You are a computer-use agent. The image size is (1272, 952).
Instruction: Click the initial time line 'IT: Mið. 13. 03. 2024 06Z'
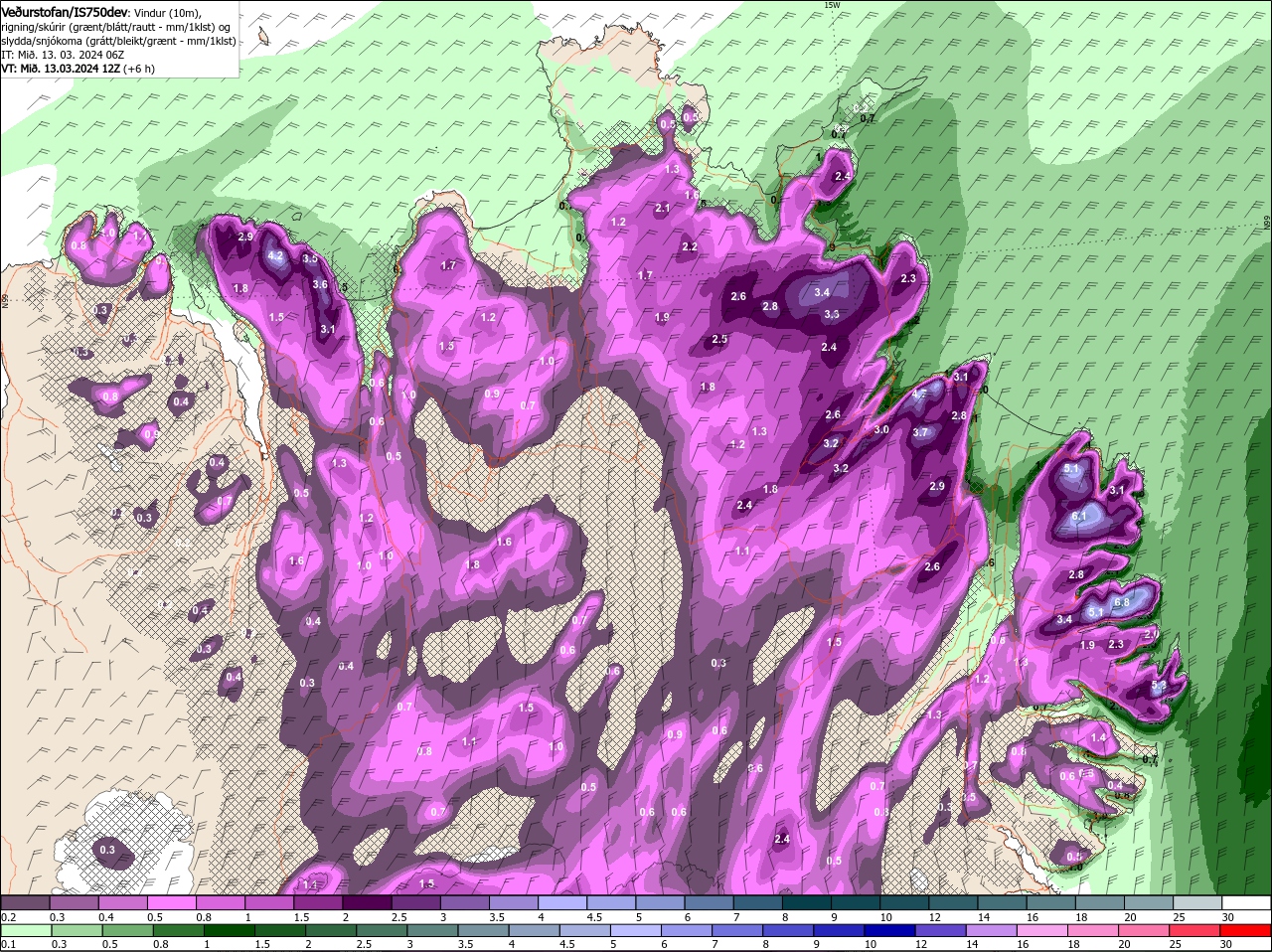(63, 56)
